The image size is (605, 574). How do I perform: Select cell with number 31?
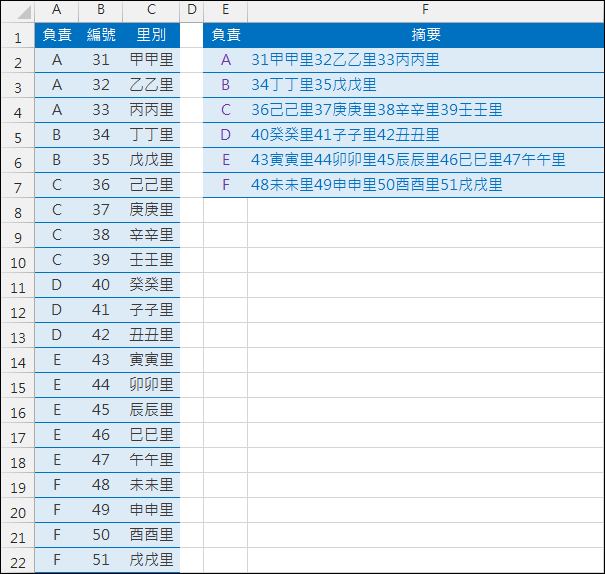point(101,60)
